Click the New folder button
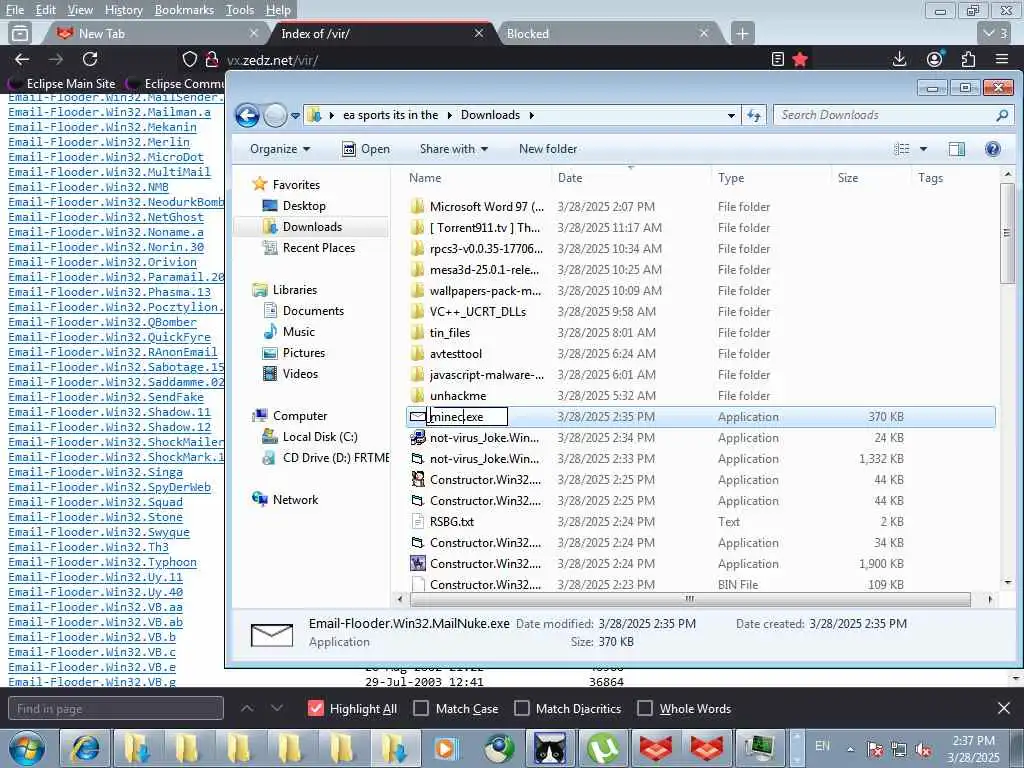 tap(548, 149)
